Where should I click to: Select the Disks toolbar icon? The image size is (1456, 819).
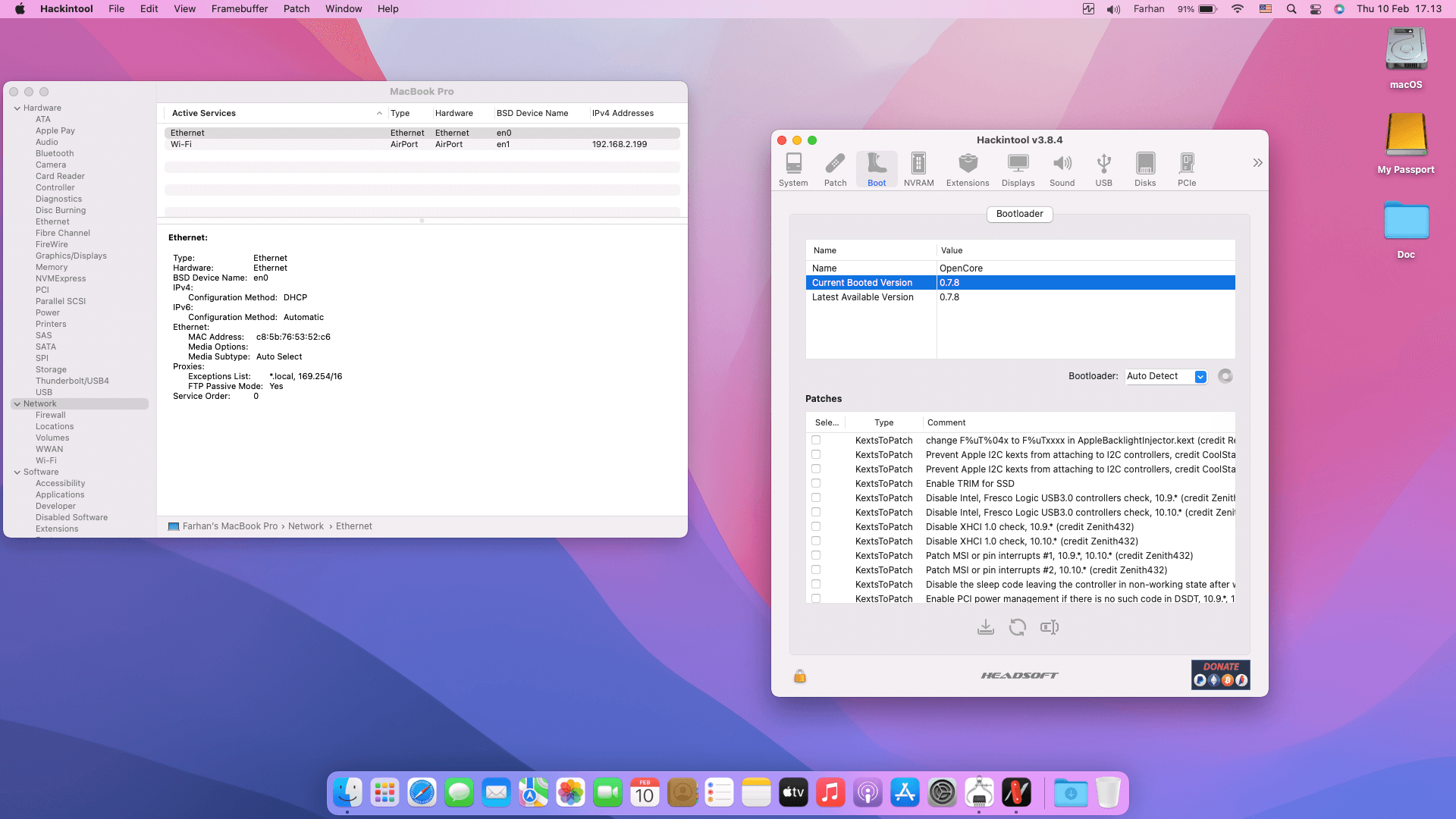point(1145,169)
